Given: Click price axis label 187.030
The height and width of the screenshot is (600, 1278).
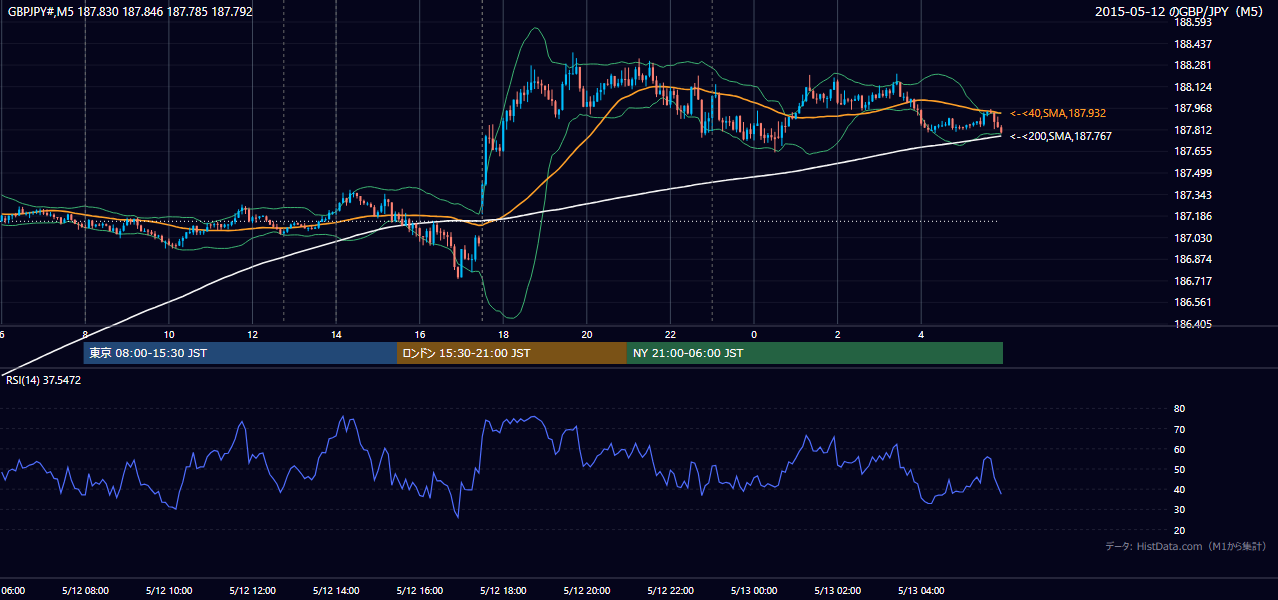Looking at the screenshot, I should (x=1192, y=238).
